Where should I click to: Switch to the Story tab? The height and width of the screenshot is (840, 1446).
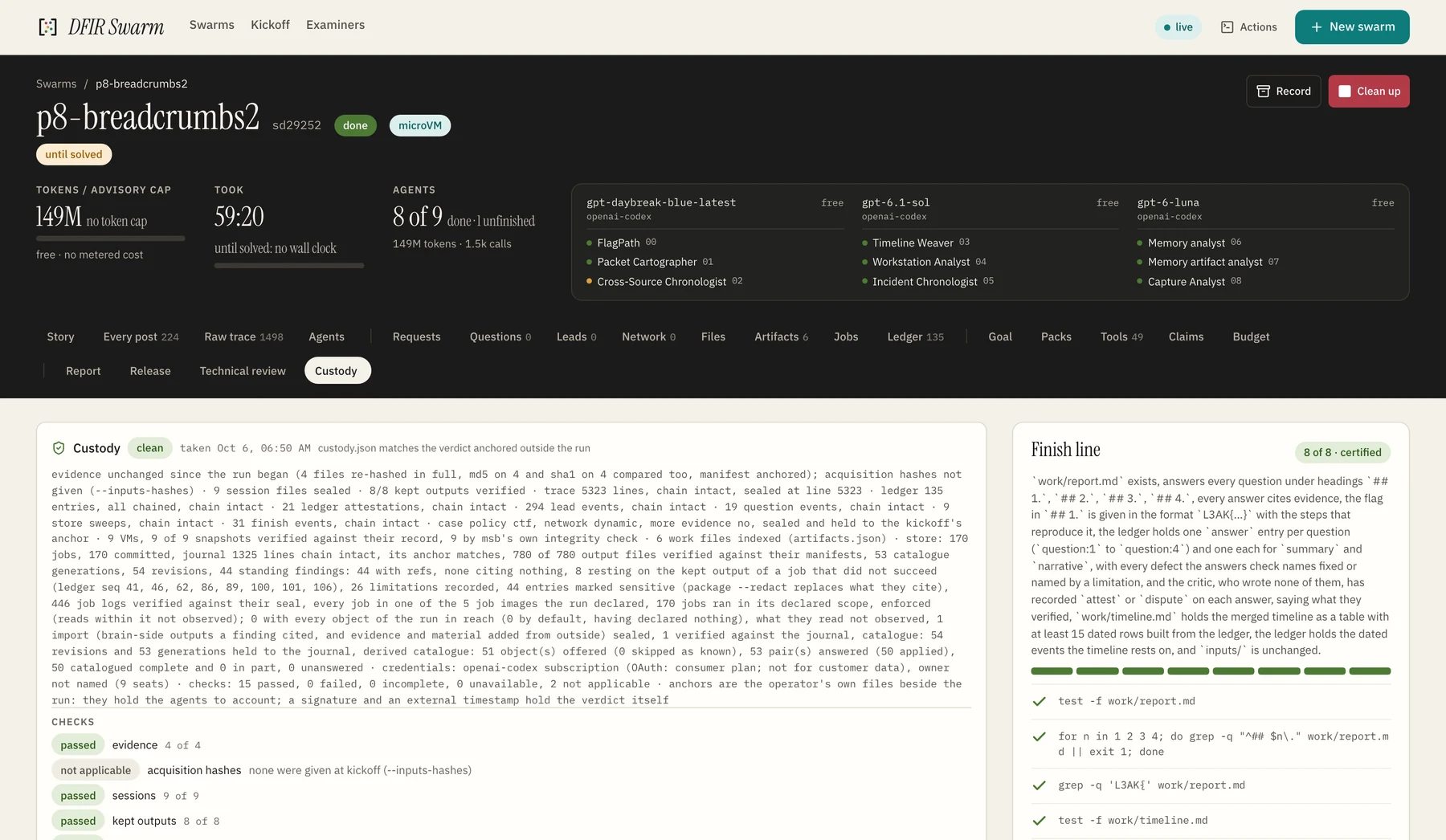(x=60, y=336)
